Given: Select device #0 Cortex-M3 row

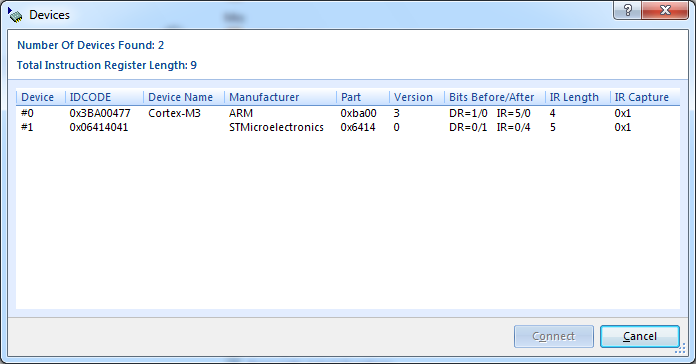Looking at the screenshot, I should tap(348, 113).
